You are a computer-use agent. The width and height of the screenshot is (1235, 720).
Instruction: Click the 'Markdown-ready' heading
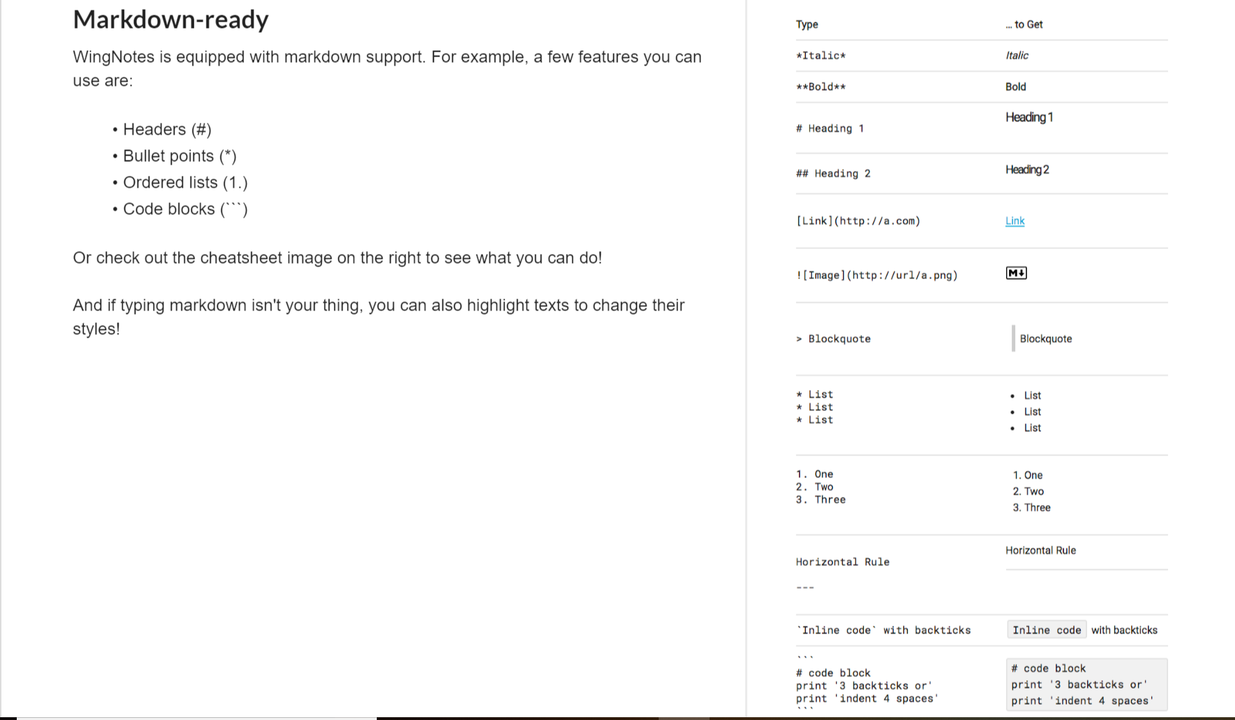pos(171,20)
